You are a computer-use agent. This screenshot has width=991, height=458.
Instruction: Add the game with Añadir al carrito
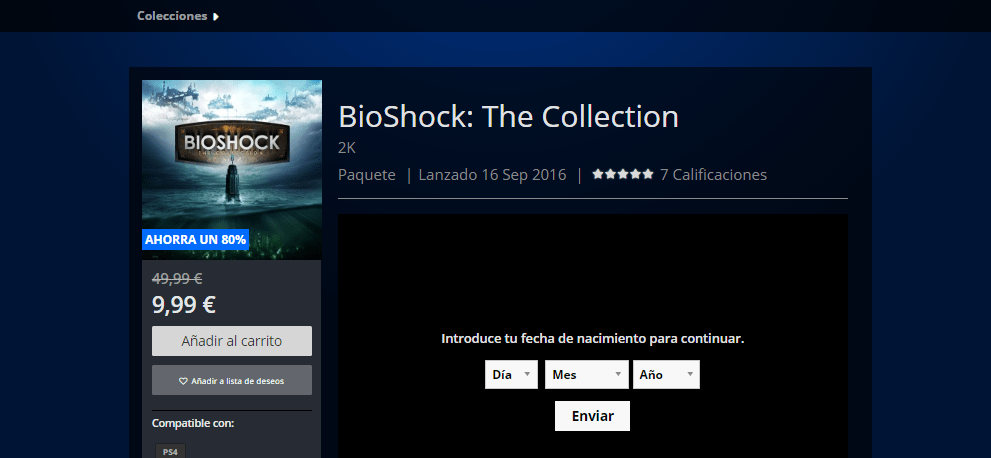coord(232,341)
